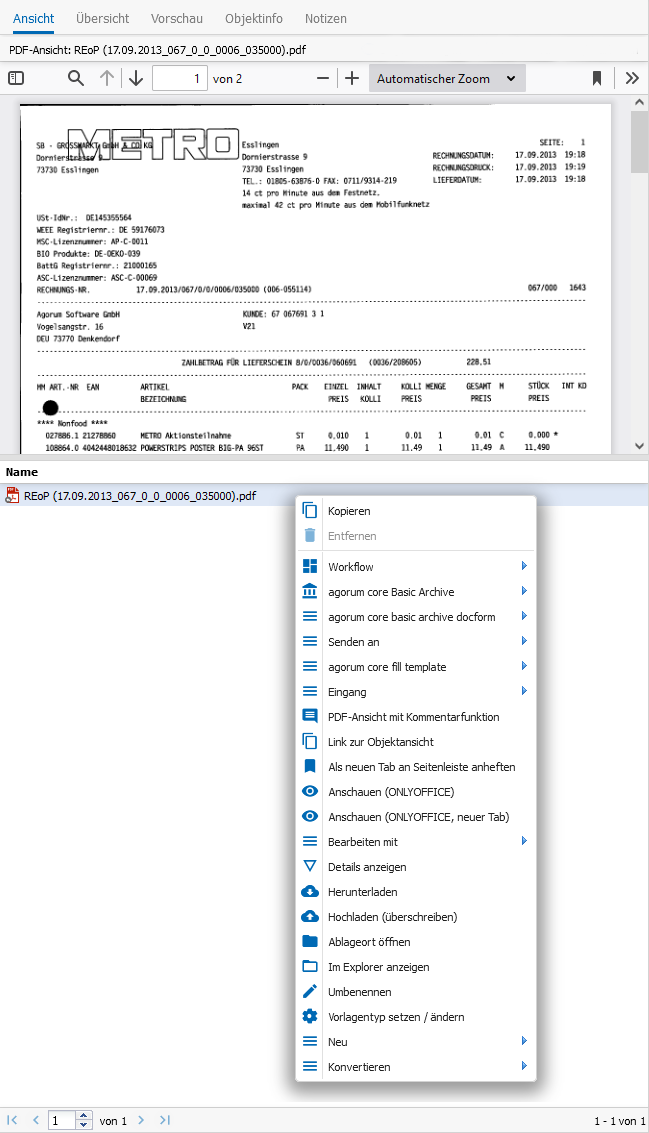Click the Link zur Objektansicht icon
Image resolution: width=649 pixels, height=1133 pixels.
pyautogui.click(x=310, y=741)
